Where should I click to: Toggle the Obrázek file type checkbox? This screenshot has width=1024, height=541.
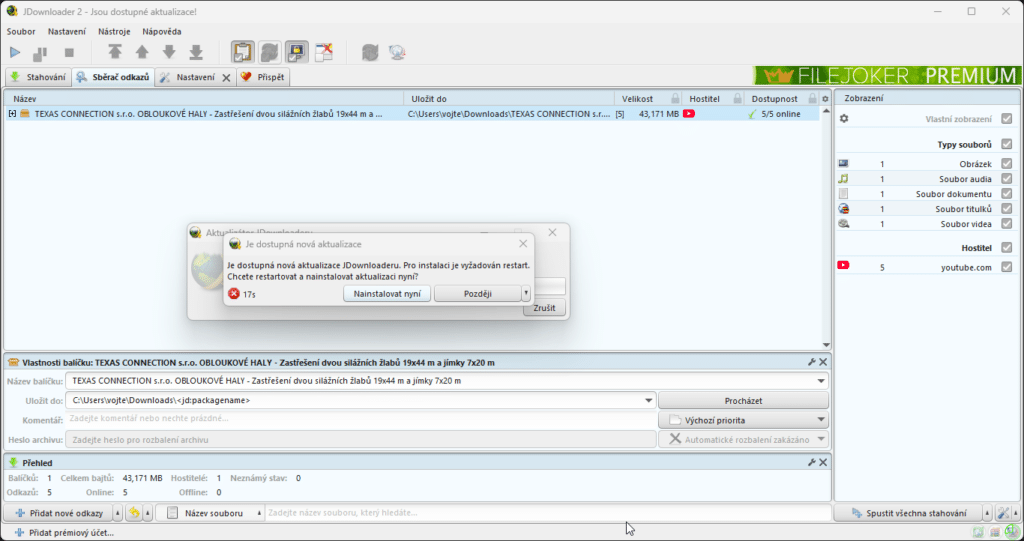1006,163
